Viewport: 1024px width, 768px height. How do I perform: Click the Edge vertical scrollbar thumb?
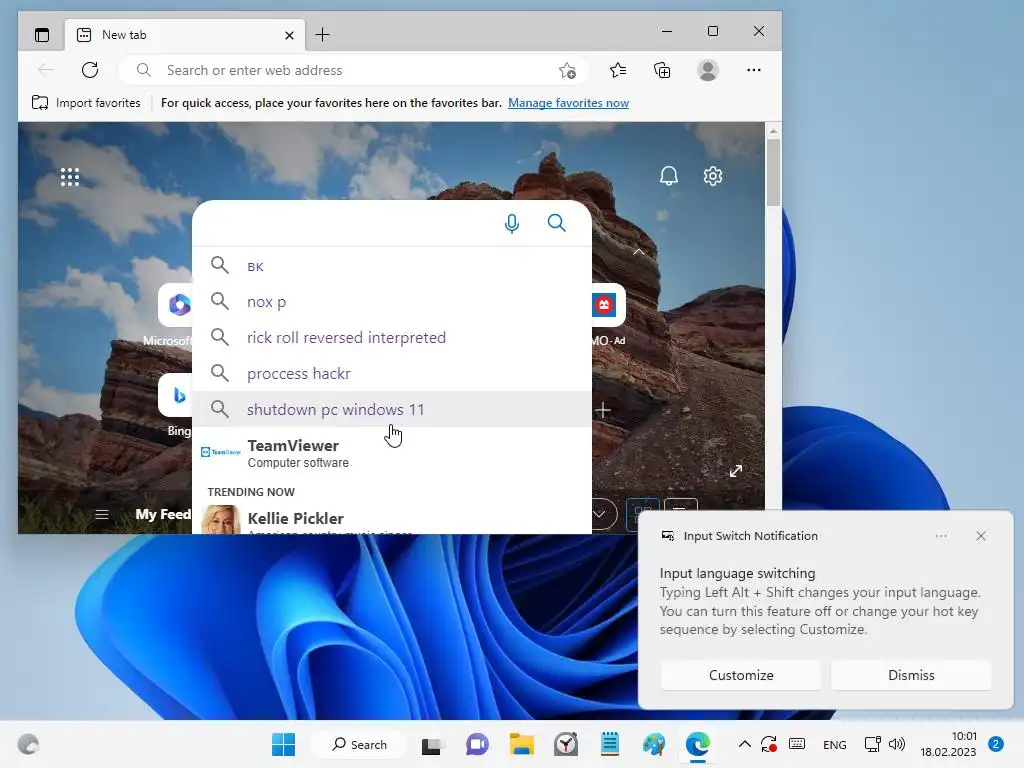[773, 173]
